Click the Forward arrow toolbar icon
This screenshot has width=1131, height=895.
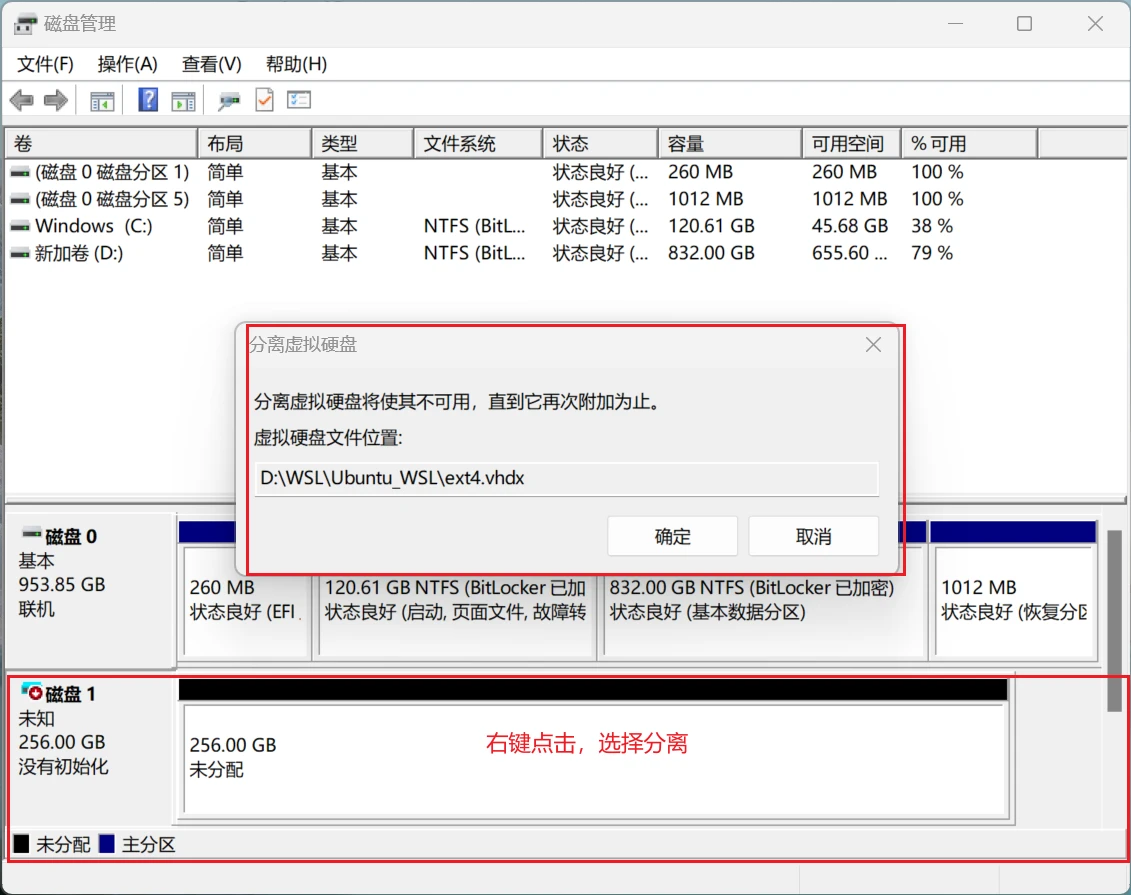tap(56, 100)
